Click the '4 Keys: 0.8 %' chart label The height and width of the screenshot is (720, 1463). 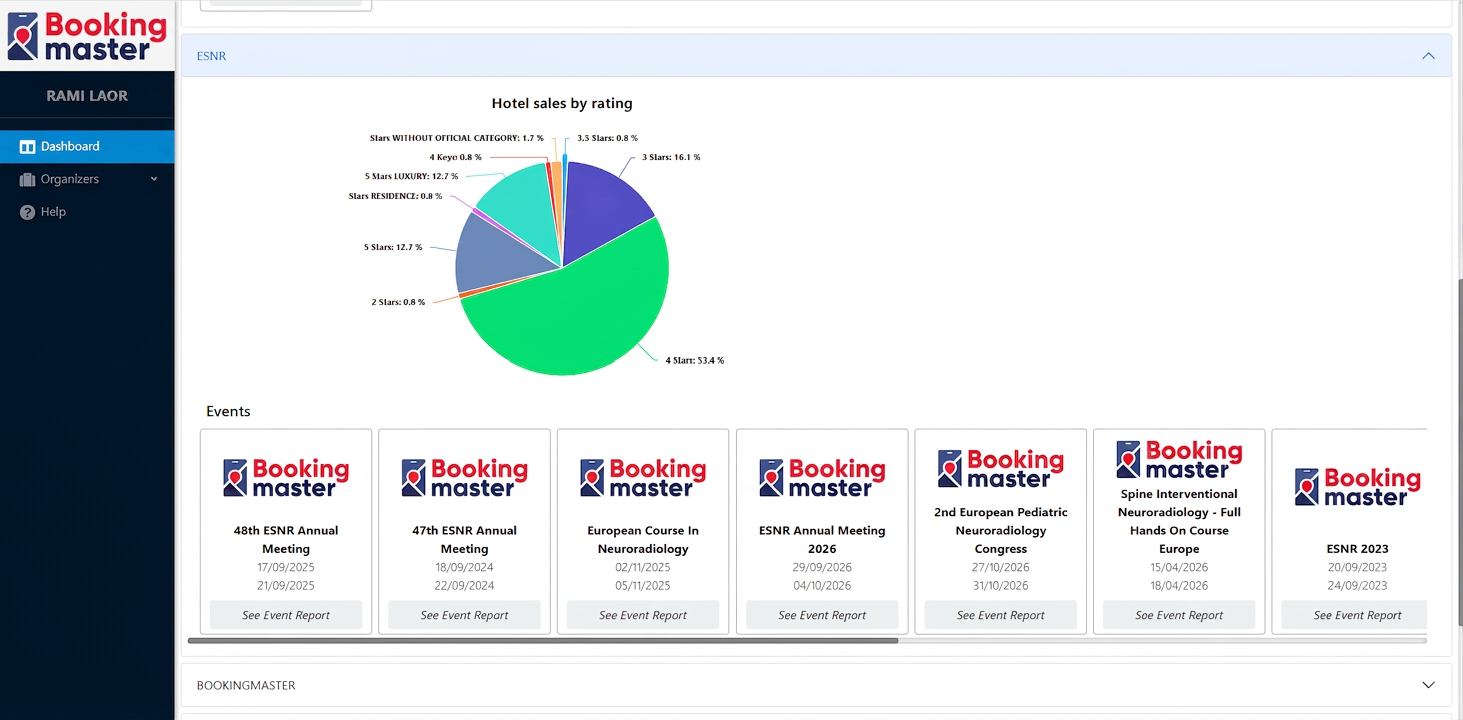[x=456, y=157]
